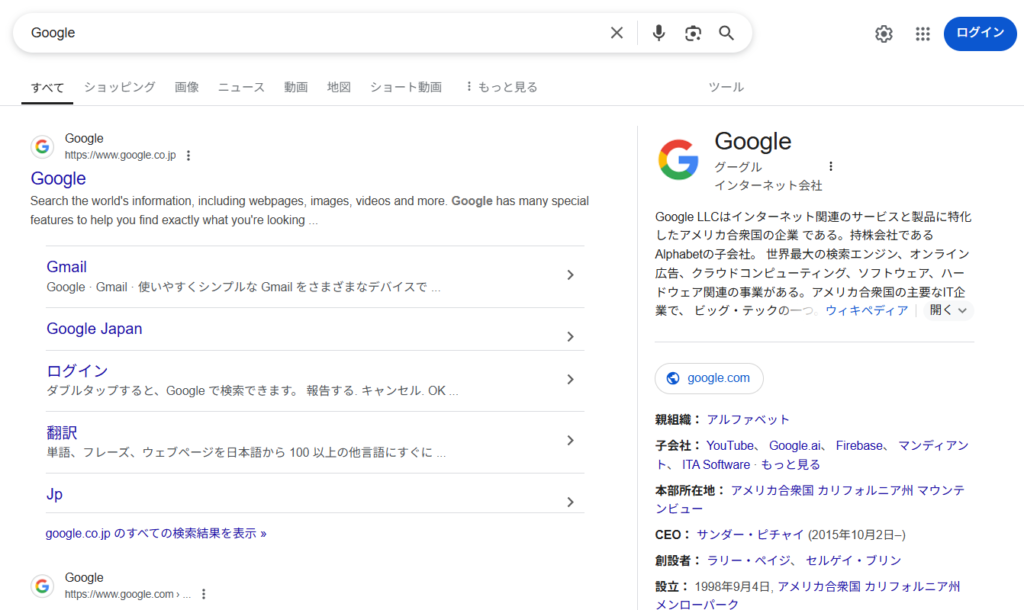Open the ログイン sitelink result
Viewport: 1024px width, 610px height.
[x=77, y=371]
